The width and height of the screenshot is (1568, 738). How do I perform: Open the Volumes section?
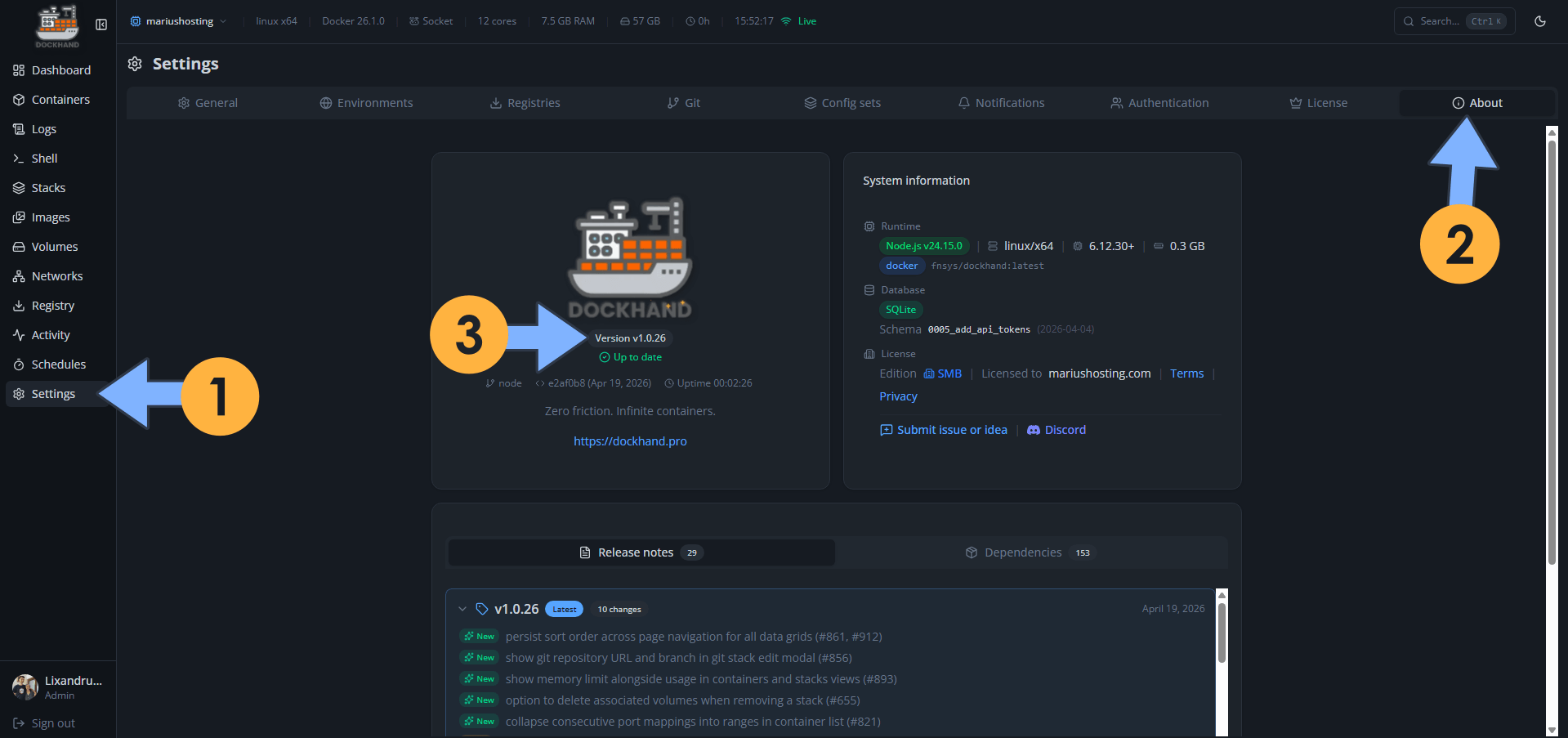pyautogui.click(x=54, y=246)
